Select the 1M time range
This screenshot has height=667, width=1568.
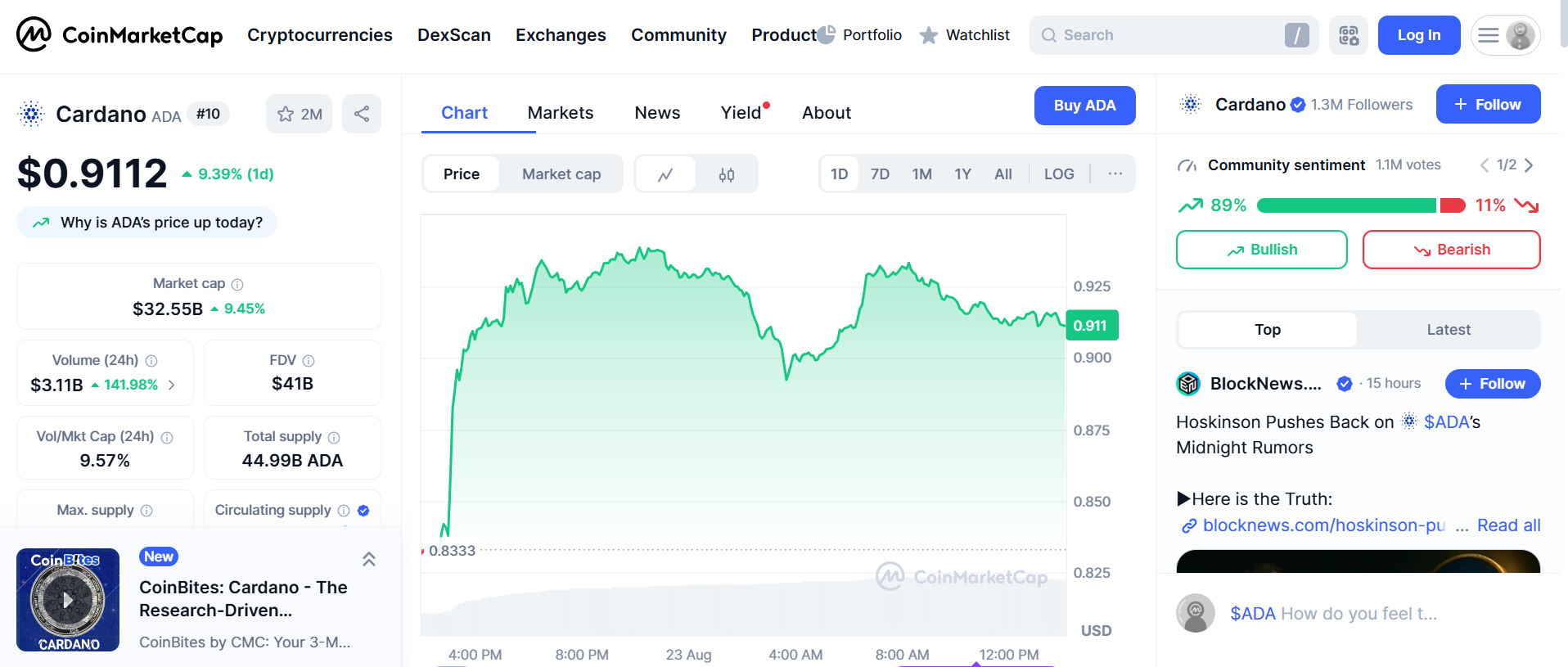click(x=921, y=174)
